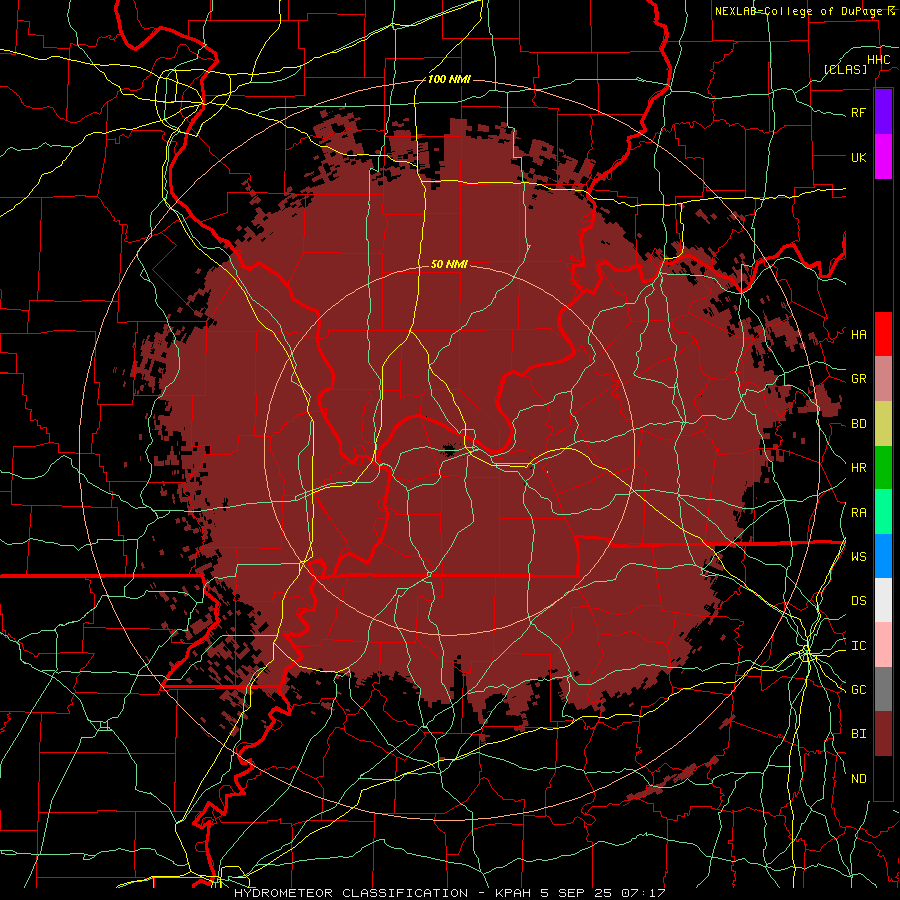Click the 50 NMI range ring label
The height and width of the screenshot is (900, 900).
(x=449, y=264)
